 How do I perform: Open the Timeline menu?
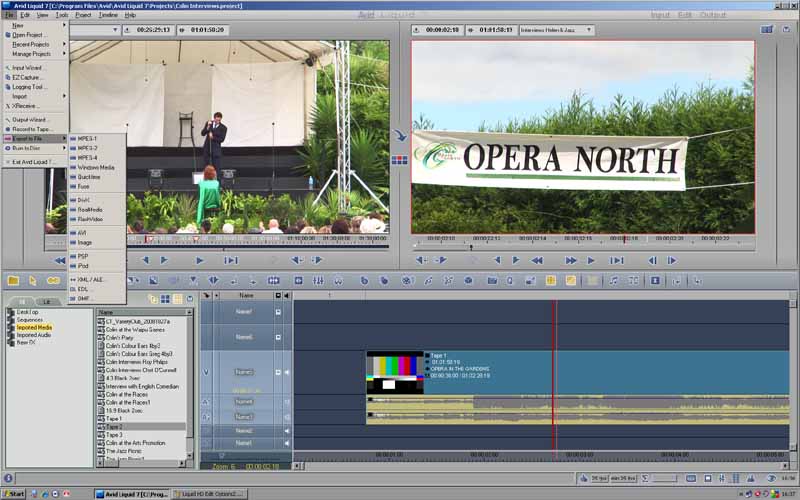108,15
